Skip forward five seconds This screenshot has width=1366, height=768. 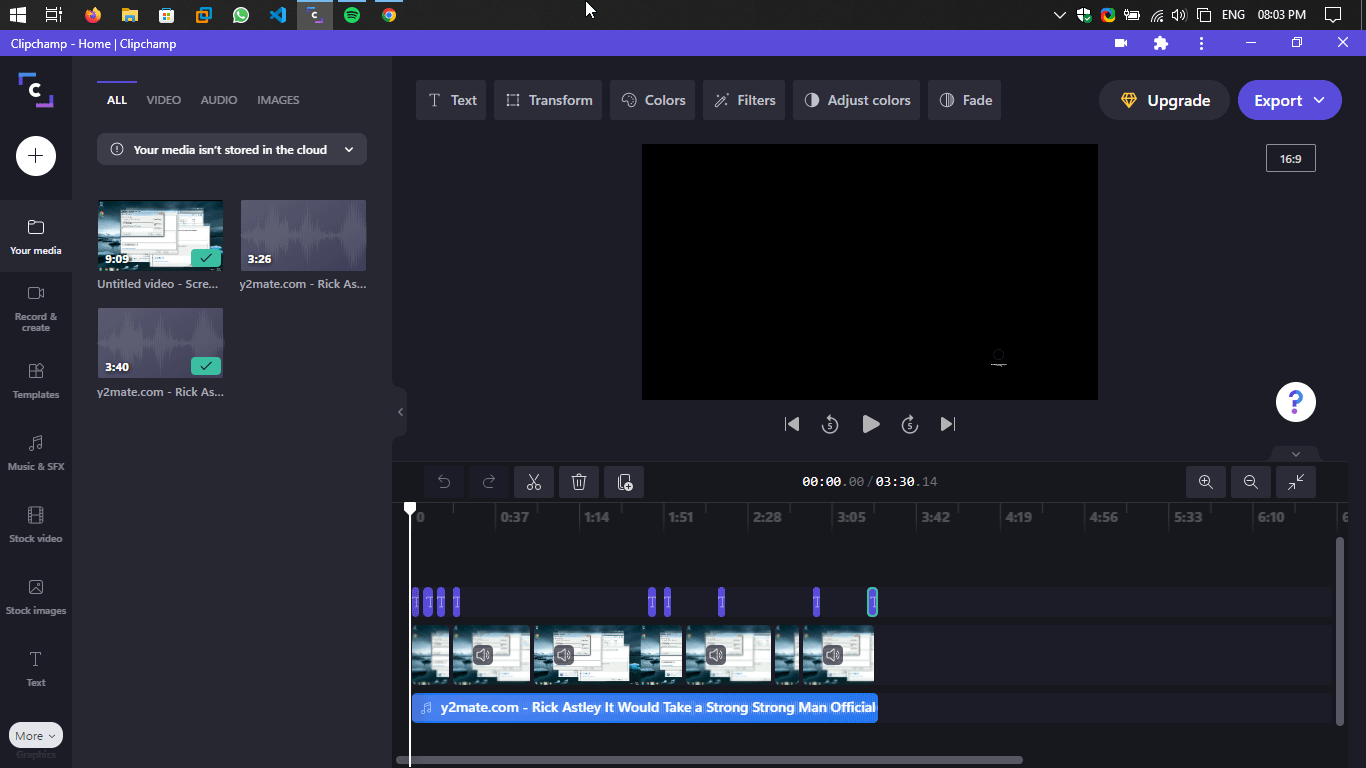pyautogui.click(x=910, y=424)
